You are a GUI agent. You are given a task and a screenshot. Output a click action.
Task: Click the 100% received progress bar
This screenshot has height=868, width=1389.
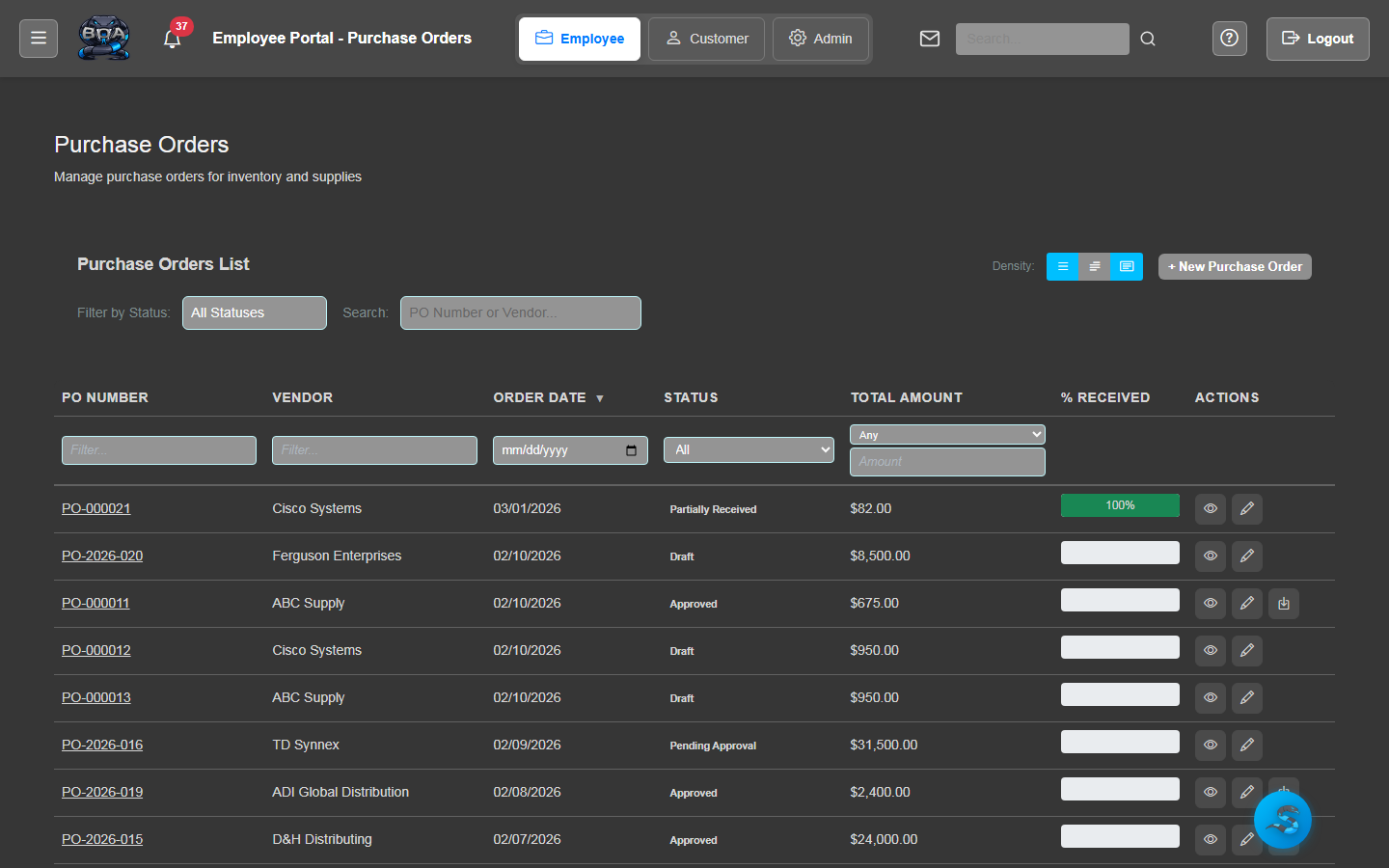1120,505
